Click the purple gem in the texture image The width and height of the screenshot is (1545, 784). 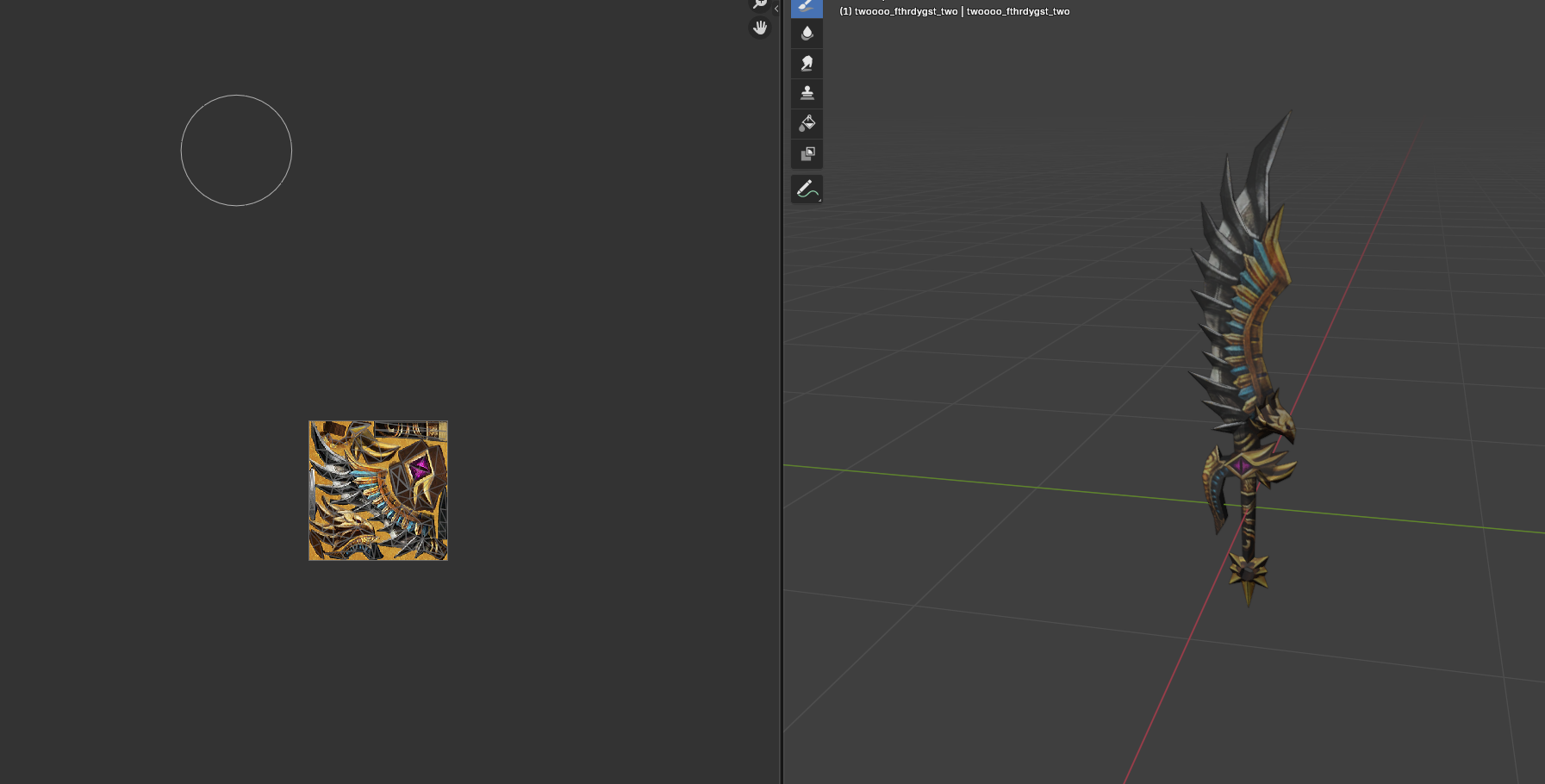[420, 468]
